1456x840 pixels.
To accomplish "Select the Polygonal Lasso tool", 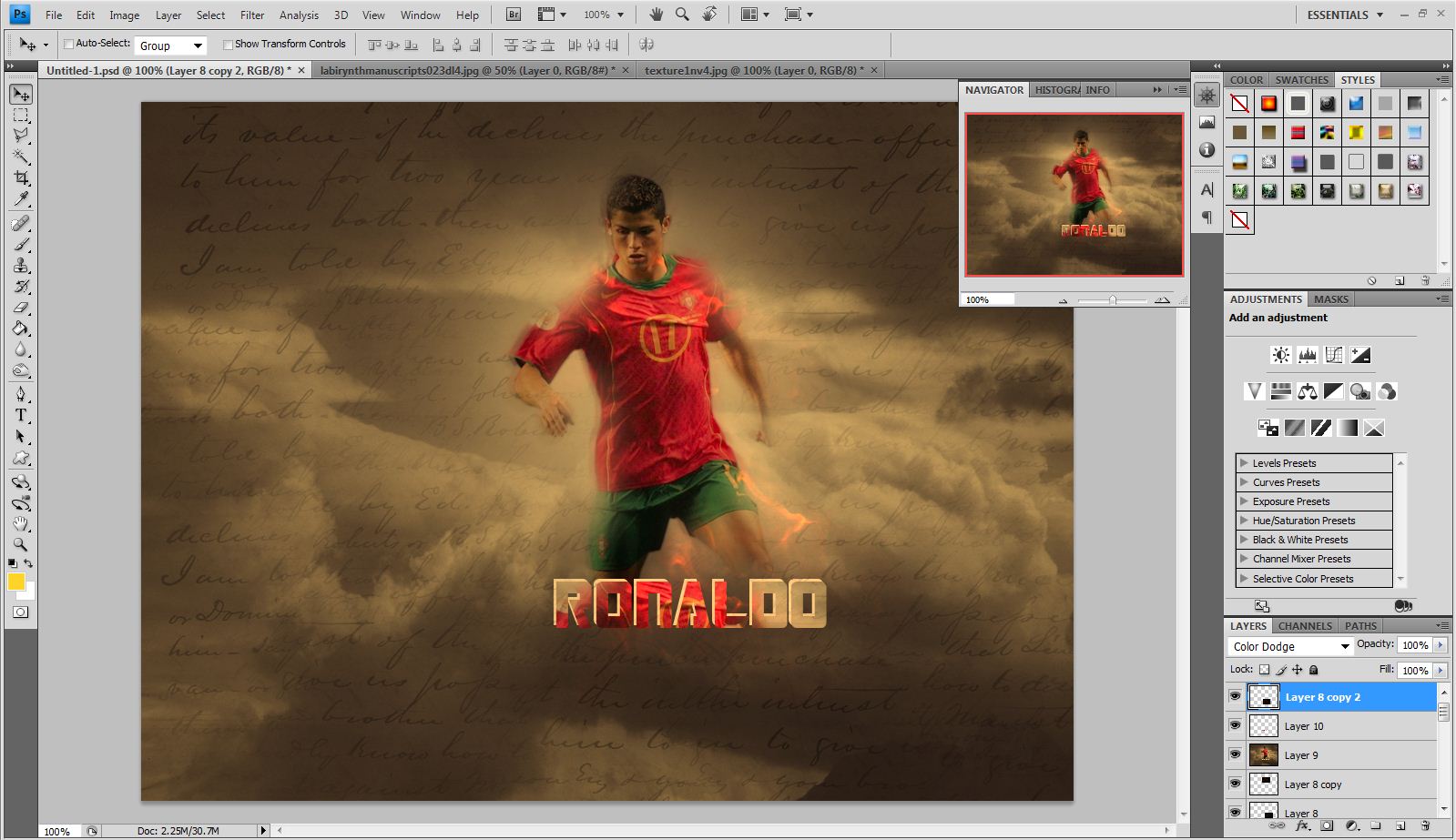I will [21, 136].
